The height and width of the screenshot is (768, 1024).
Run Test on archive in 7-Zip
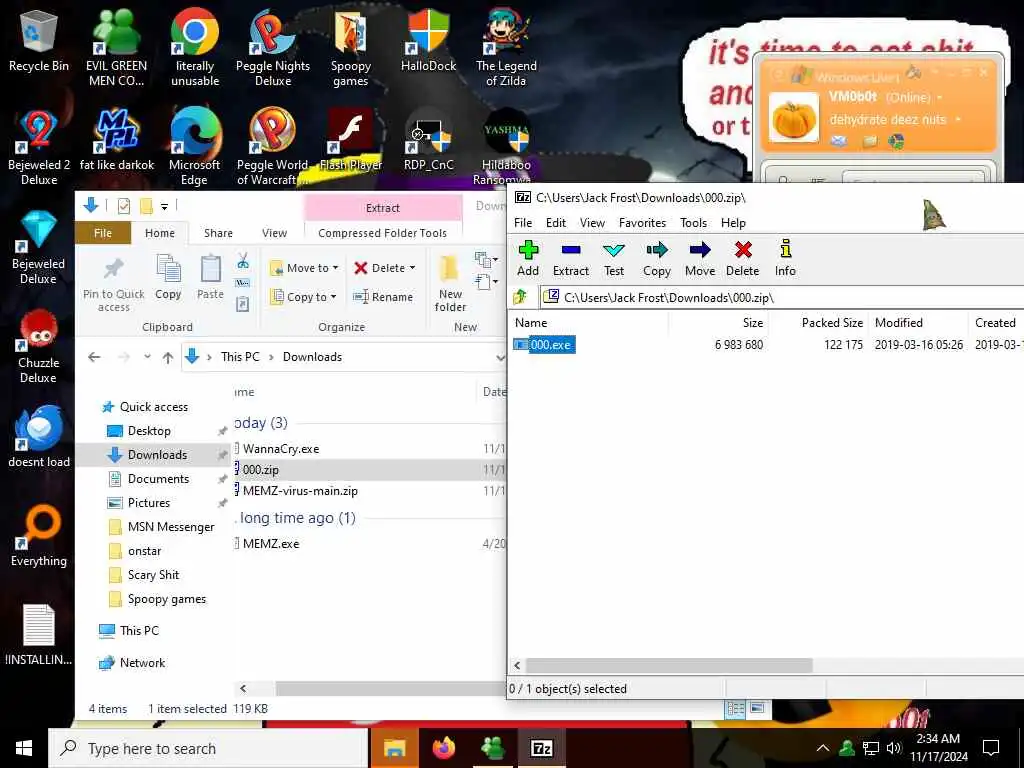pyautogui.click(x=614, y=259)
